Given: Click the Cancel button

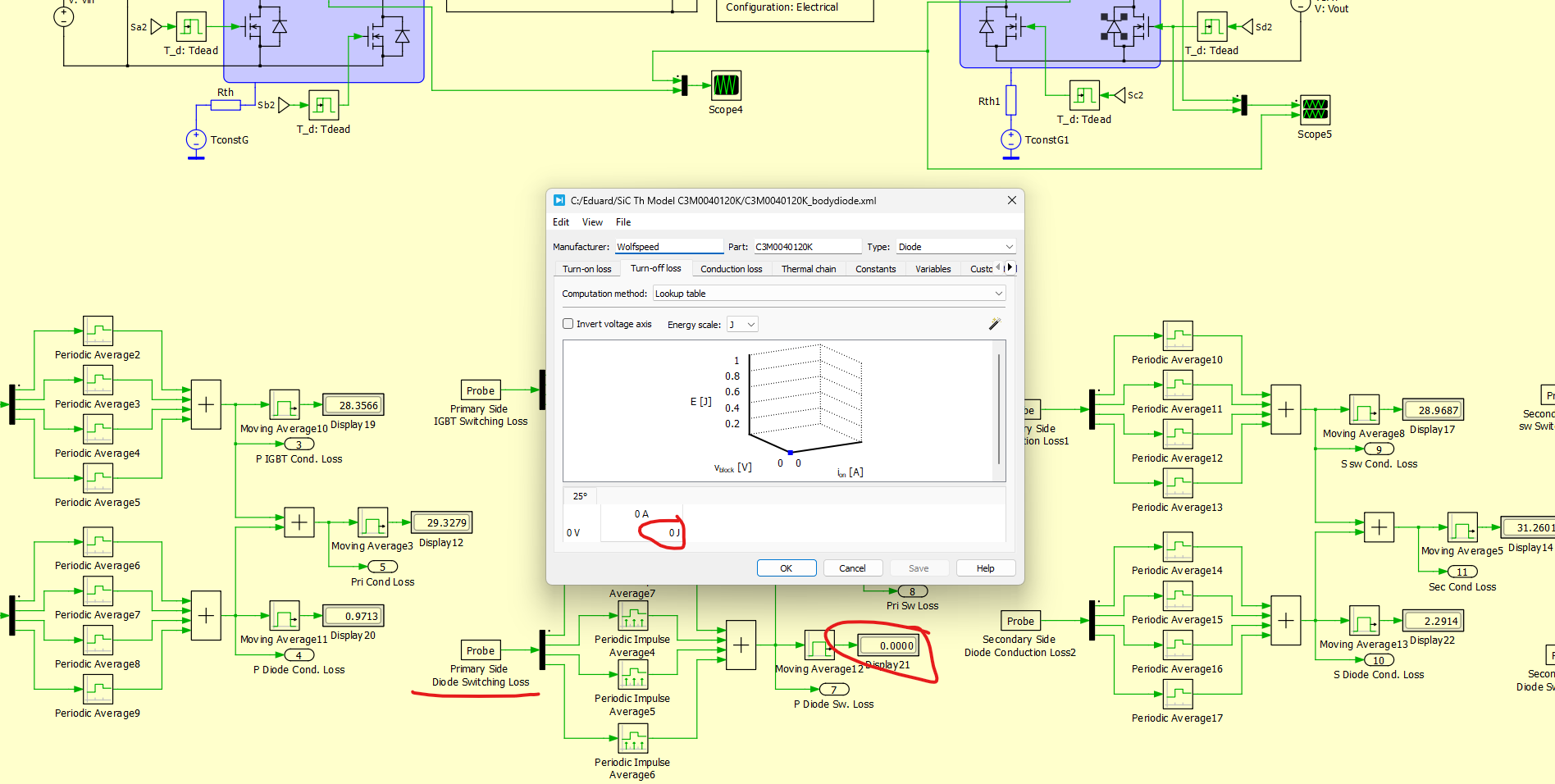Looking at the screenshot, I should click(x=852, y=568).
